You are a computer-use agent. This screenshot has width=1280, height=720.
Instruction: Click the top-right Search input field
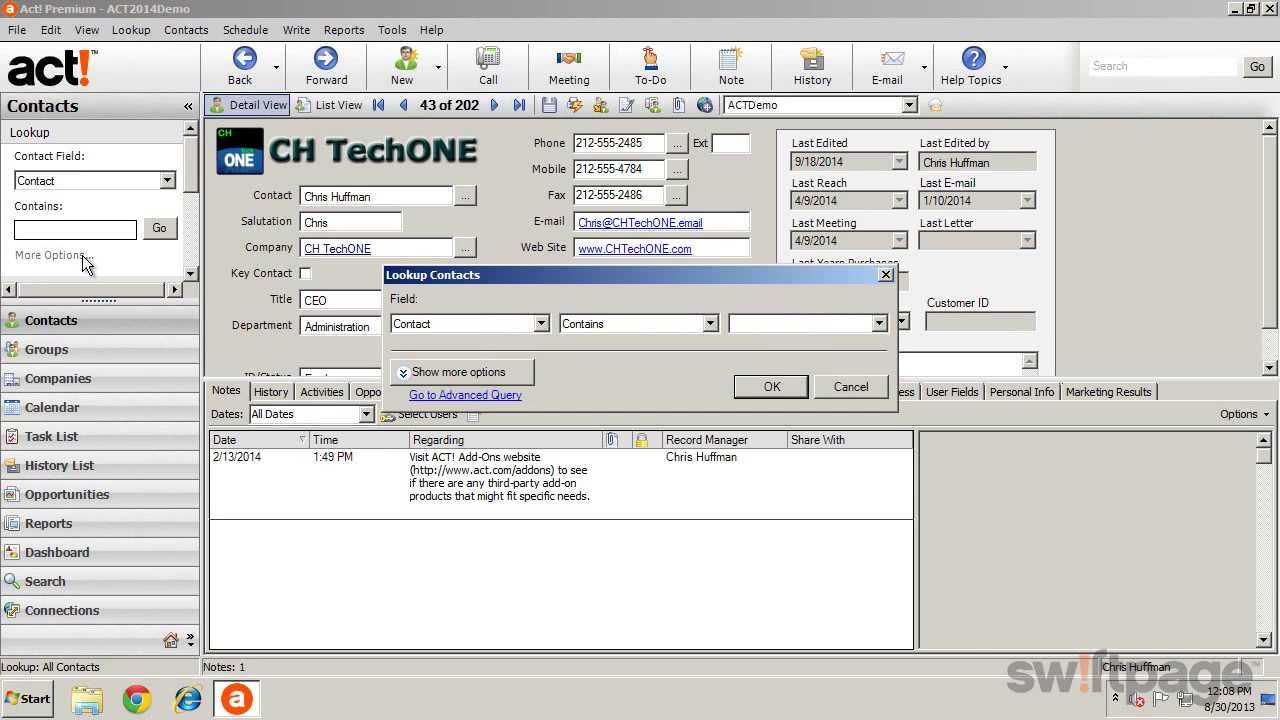(x=1164, y=66)
